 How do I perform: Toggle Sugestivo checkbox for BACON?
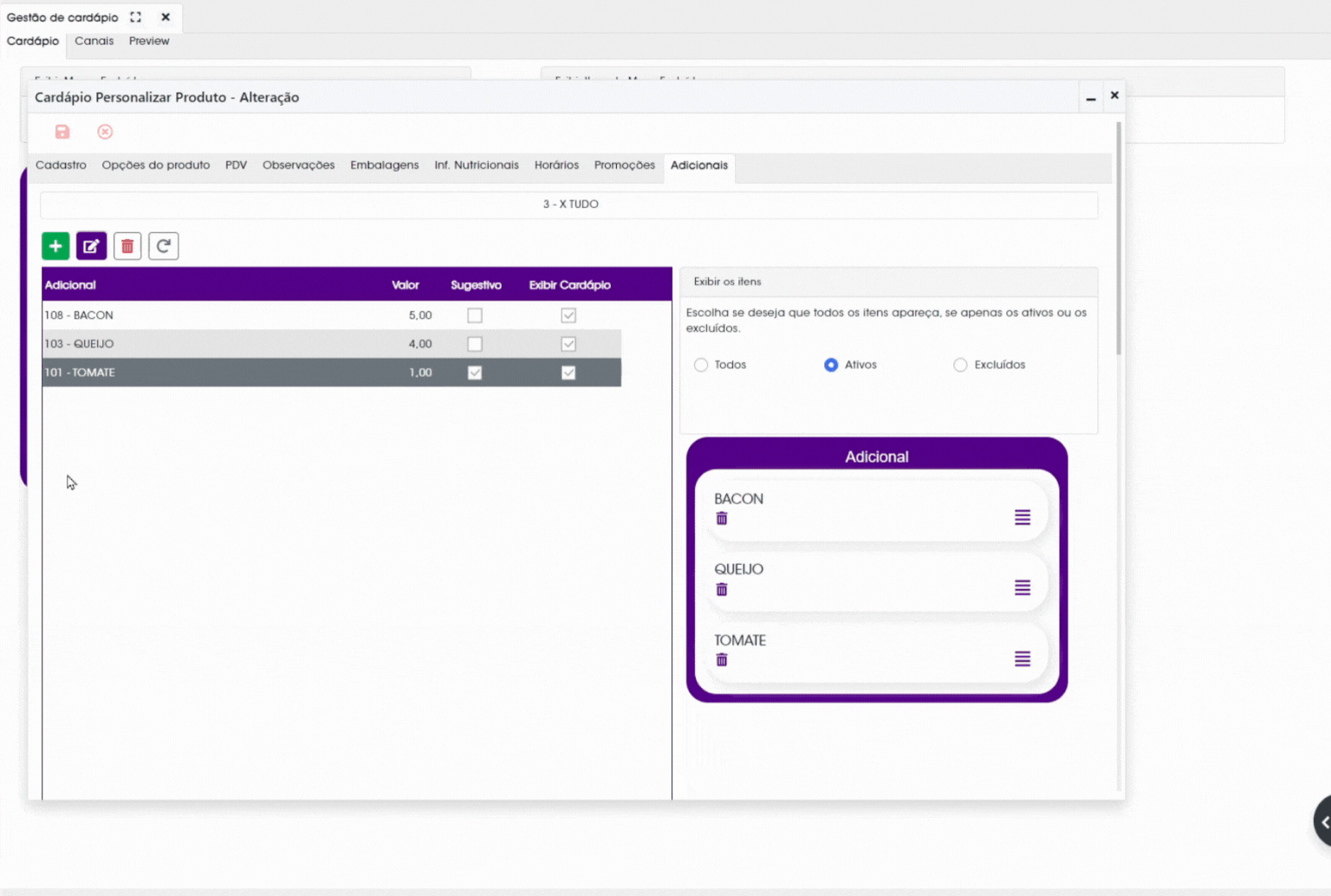[x=475, y=315]
